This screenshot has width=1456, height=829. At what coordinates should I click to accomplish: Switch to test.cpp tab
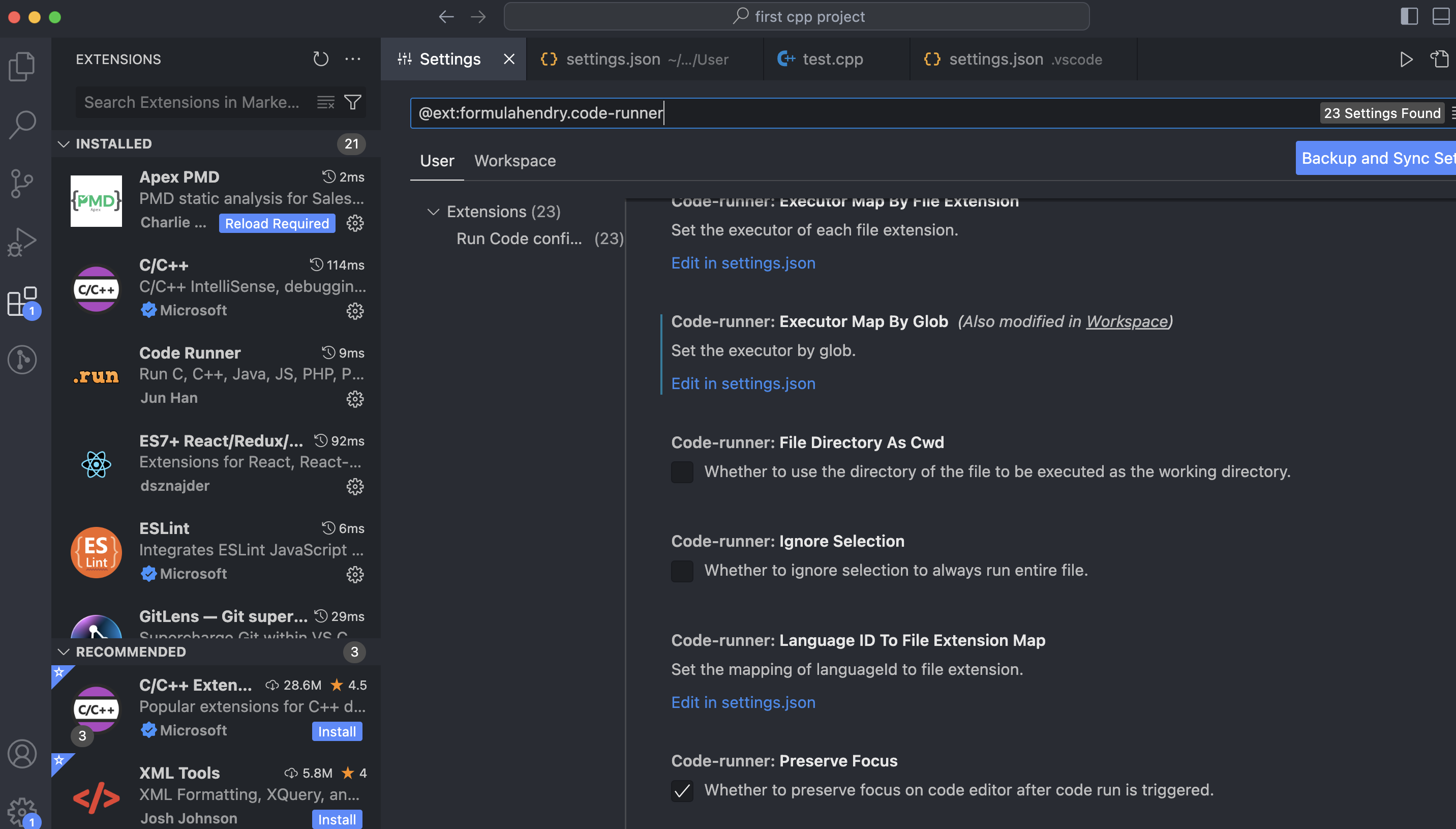pyautogui.click(x=836, y=59)
